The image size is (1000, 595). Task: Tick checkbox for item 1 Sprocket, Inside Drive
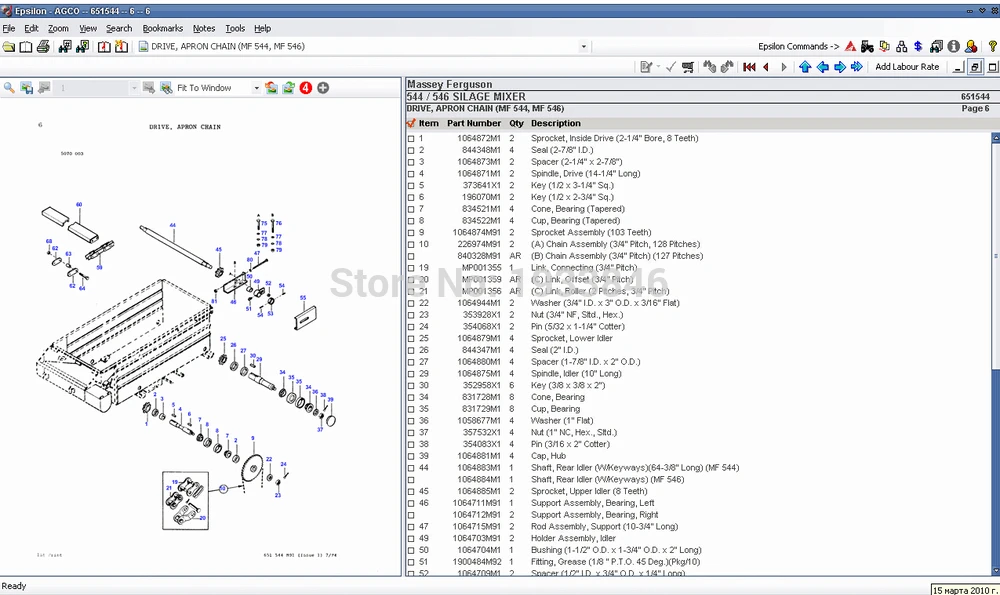click(x=411, y=138)
